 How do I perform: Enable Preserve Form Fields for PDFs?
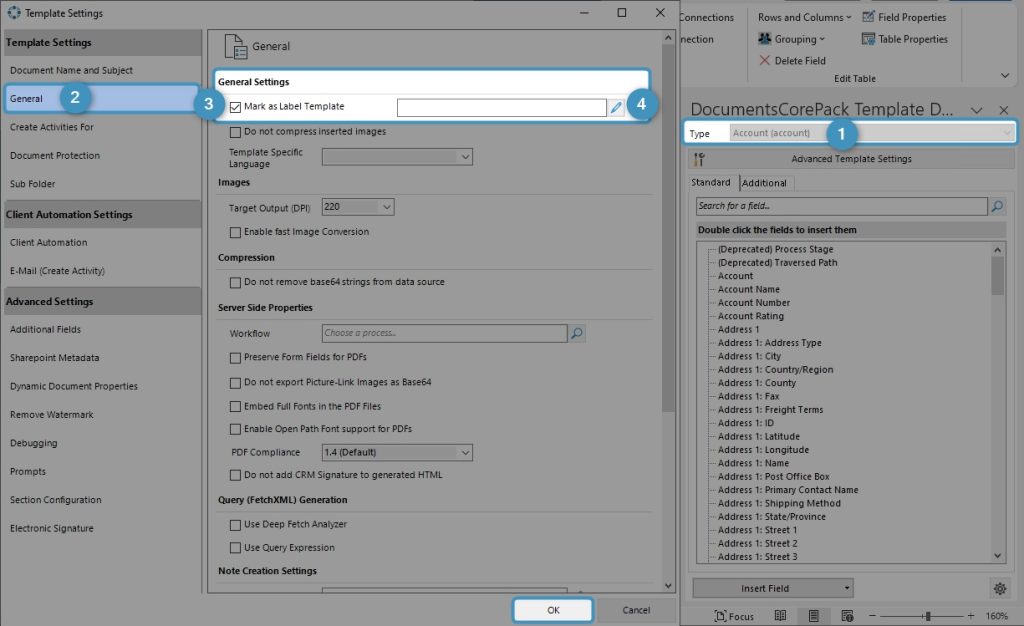point(235,358)
